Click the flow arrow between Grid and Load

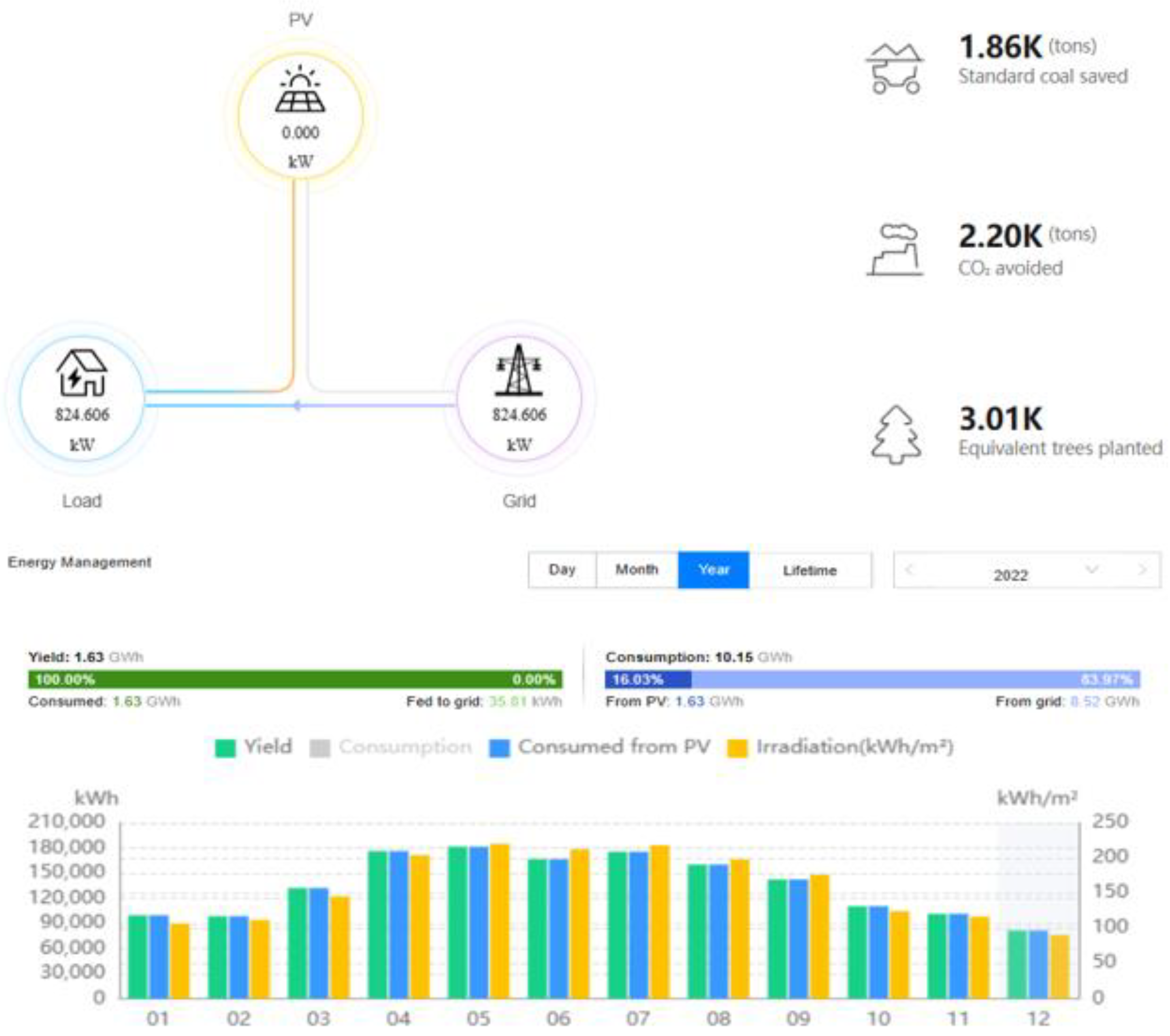296,405
